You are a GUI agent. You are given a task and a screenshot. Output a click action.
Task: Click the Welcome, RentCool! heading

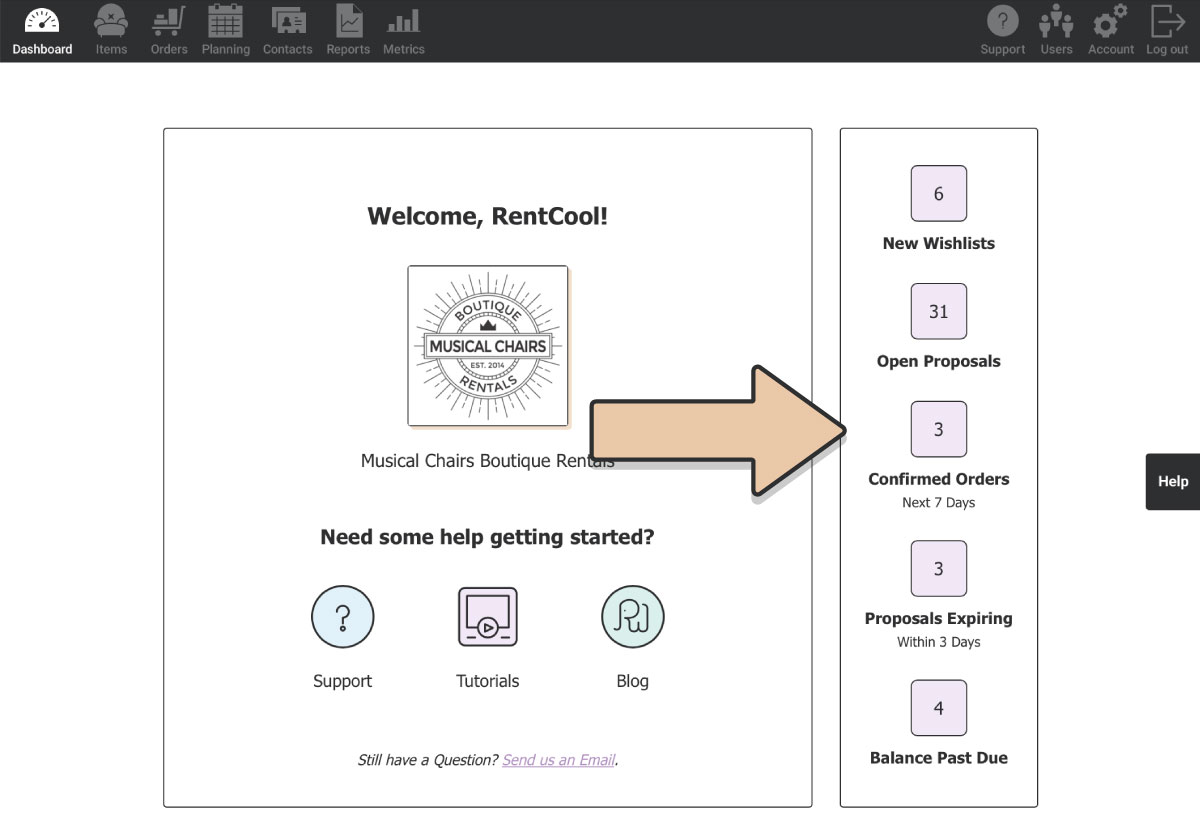[488, 216]
